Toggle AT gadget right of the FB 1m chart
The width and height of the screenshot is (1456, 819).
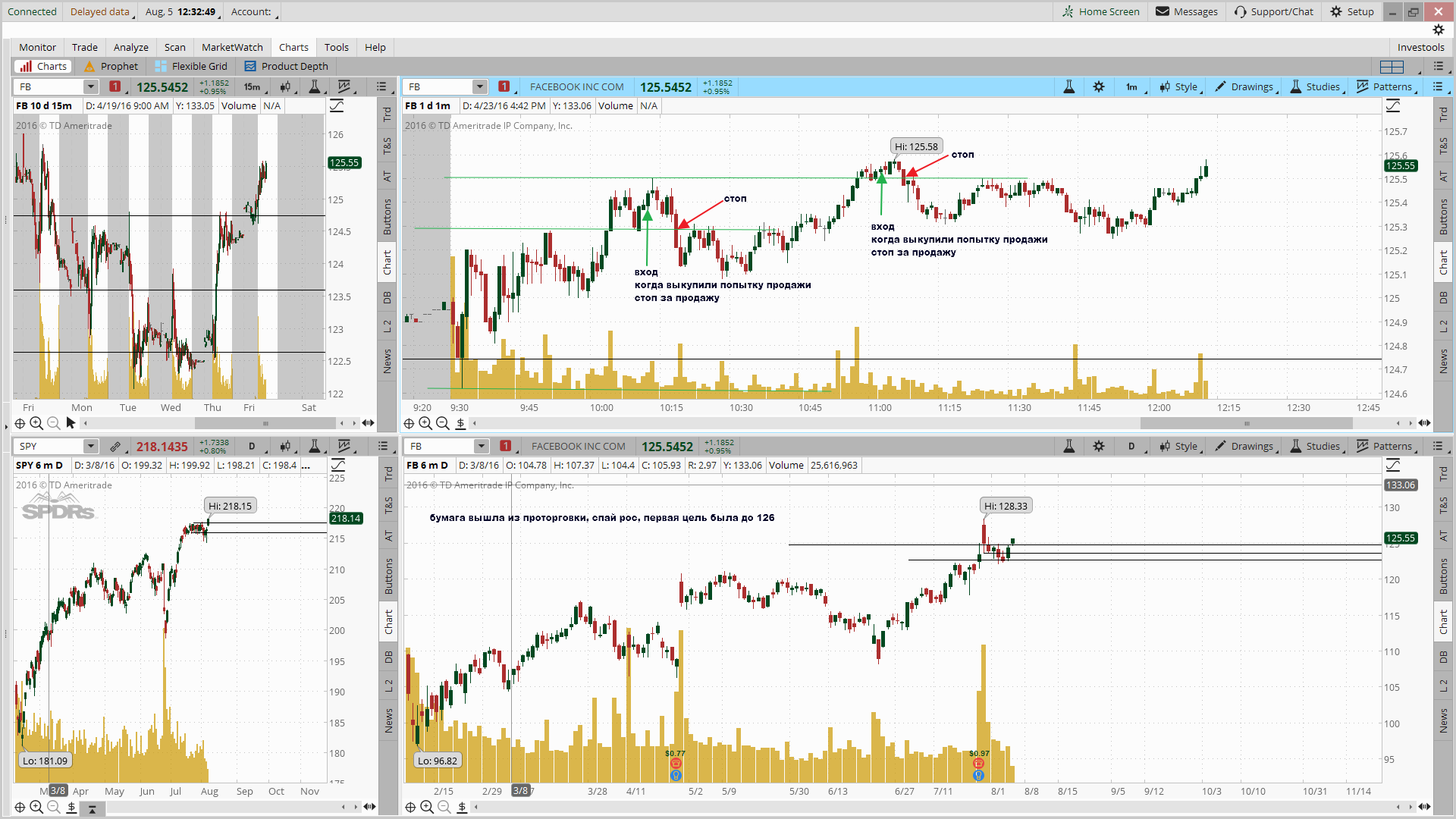(x=1444, y=176)
